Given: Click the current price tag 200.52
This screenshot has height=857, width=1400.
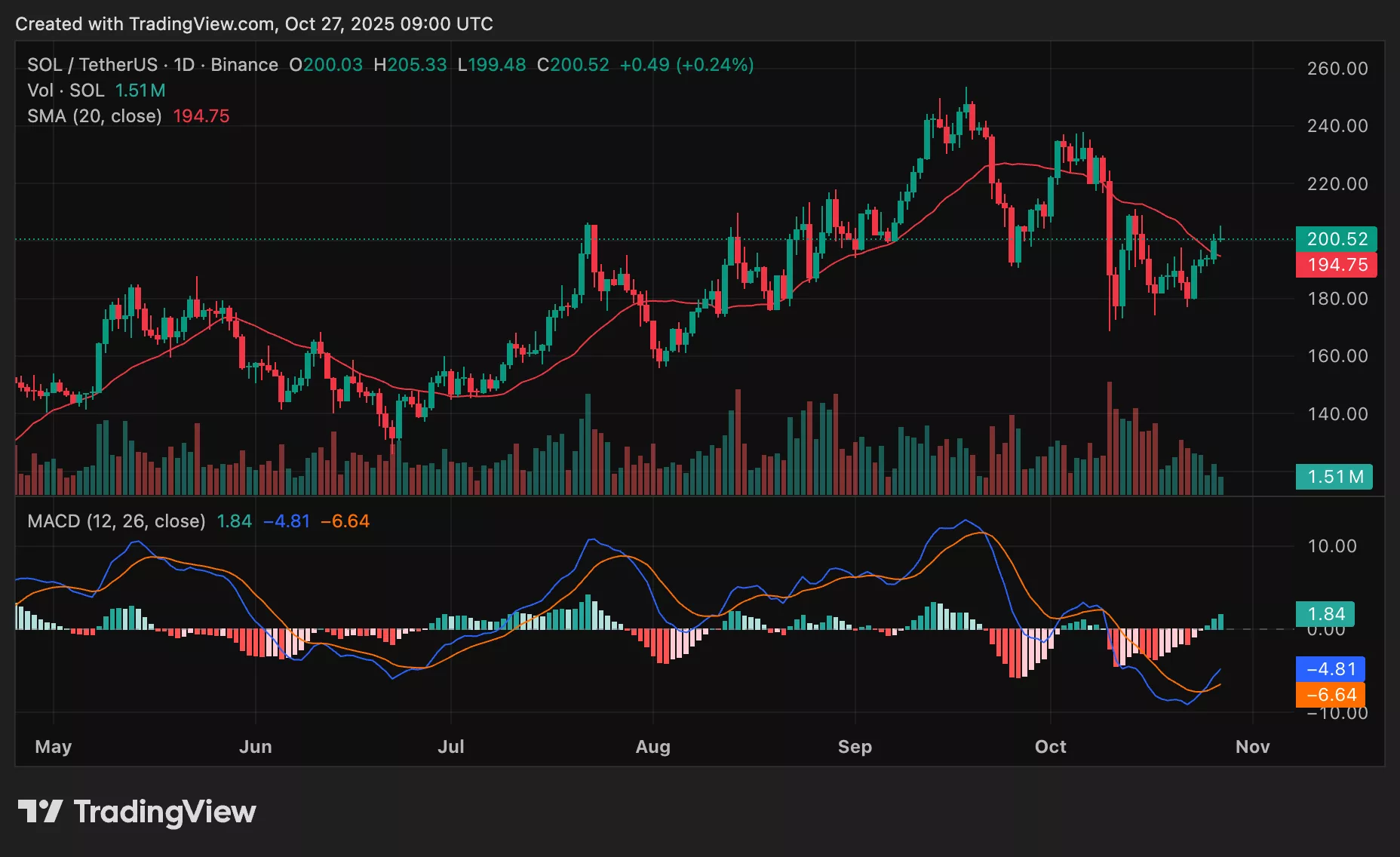Looking at the screenshot, I should [1337, 238].
